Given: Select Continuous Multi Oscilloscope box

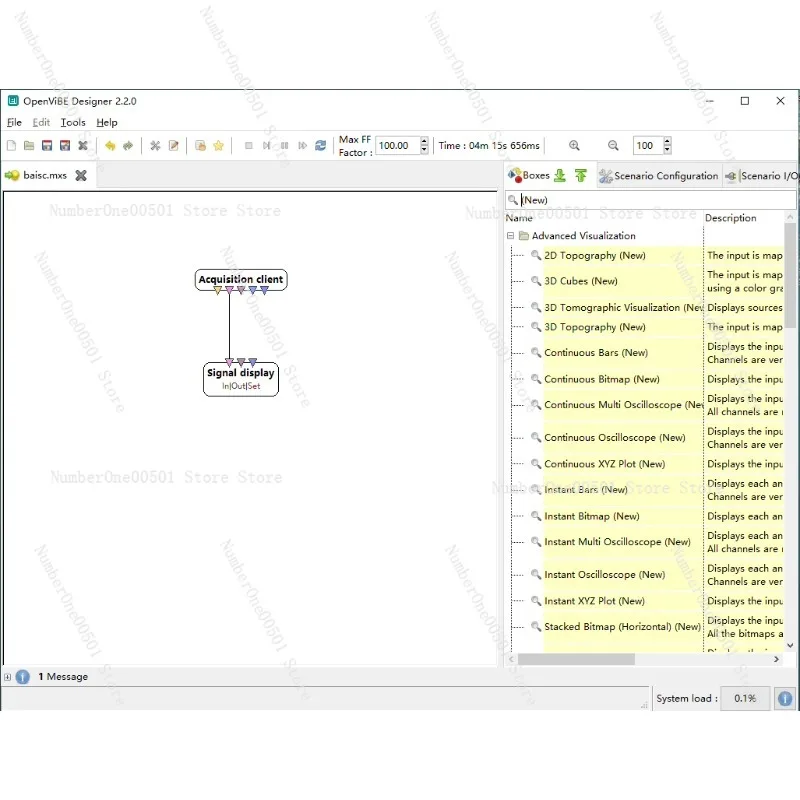Looking at the screenshot, I should (623, 405).
